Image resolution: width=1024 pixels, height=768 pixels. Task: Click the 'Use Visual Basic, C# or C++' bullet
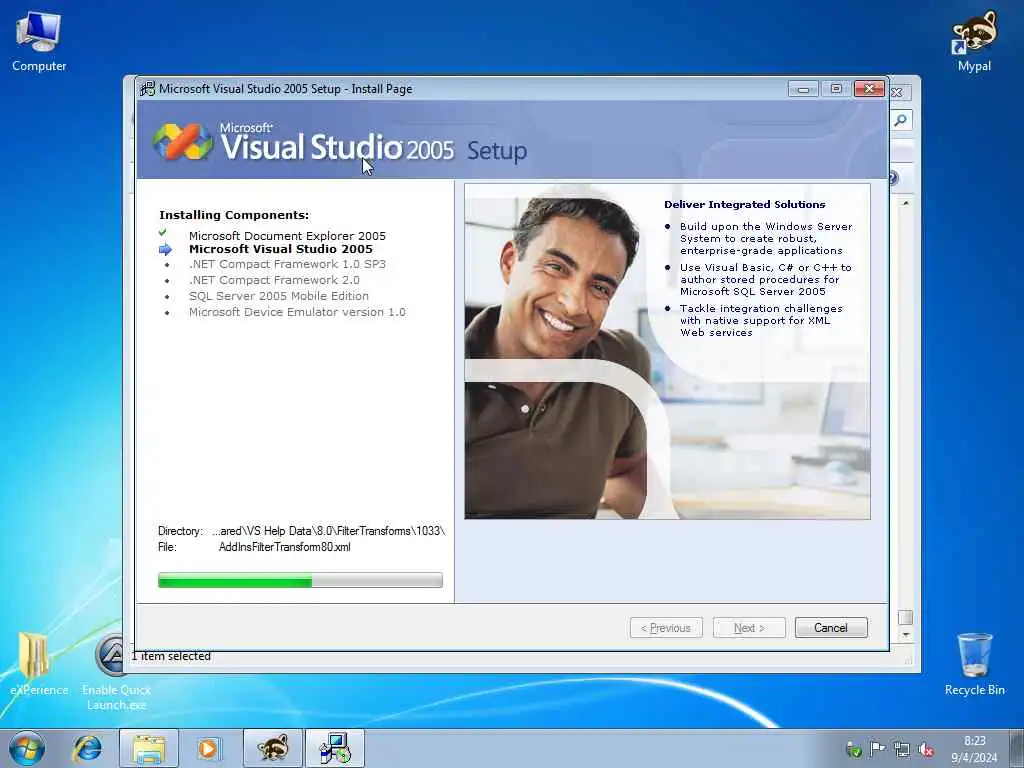pyautogui.click(x=766, y=280)
